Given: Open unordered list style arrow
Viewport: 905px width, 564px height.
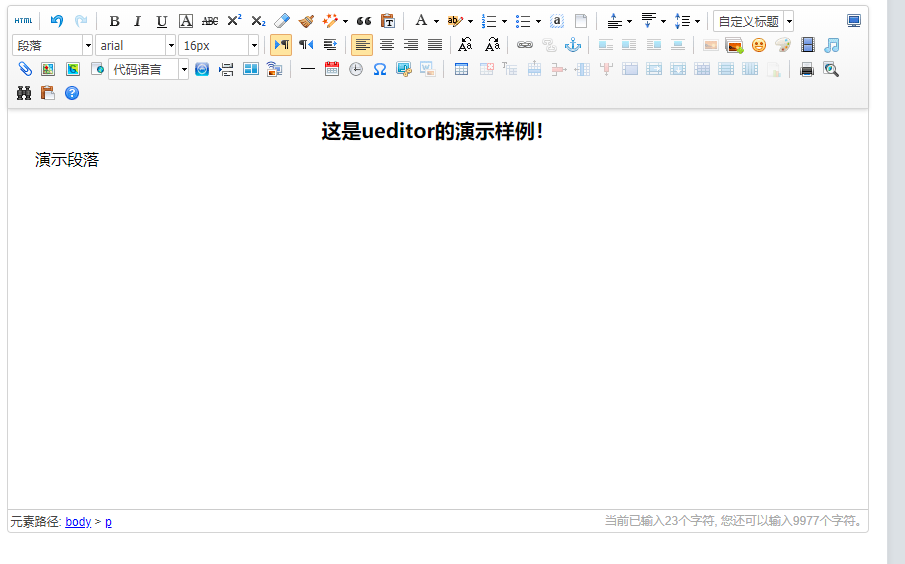Looking at the screenshot, I should tap(538, 21).
